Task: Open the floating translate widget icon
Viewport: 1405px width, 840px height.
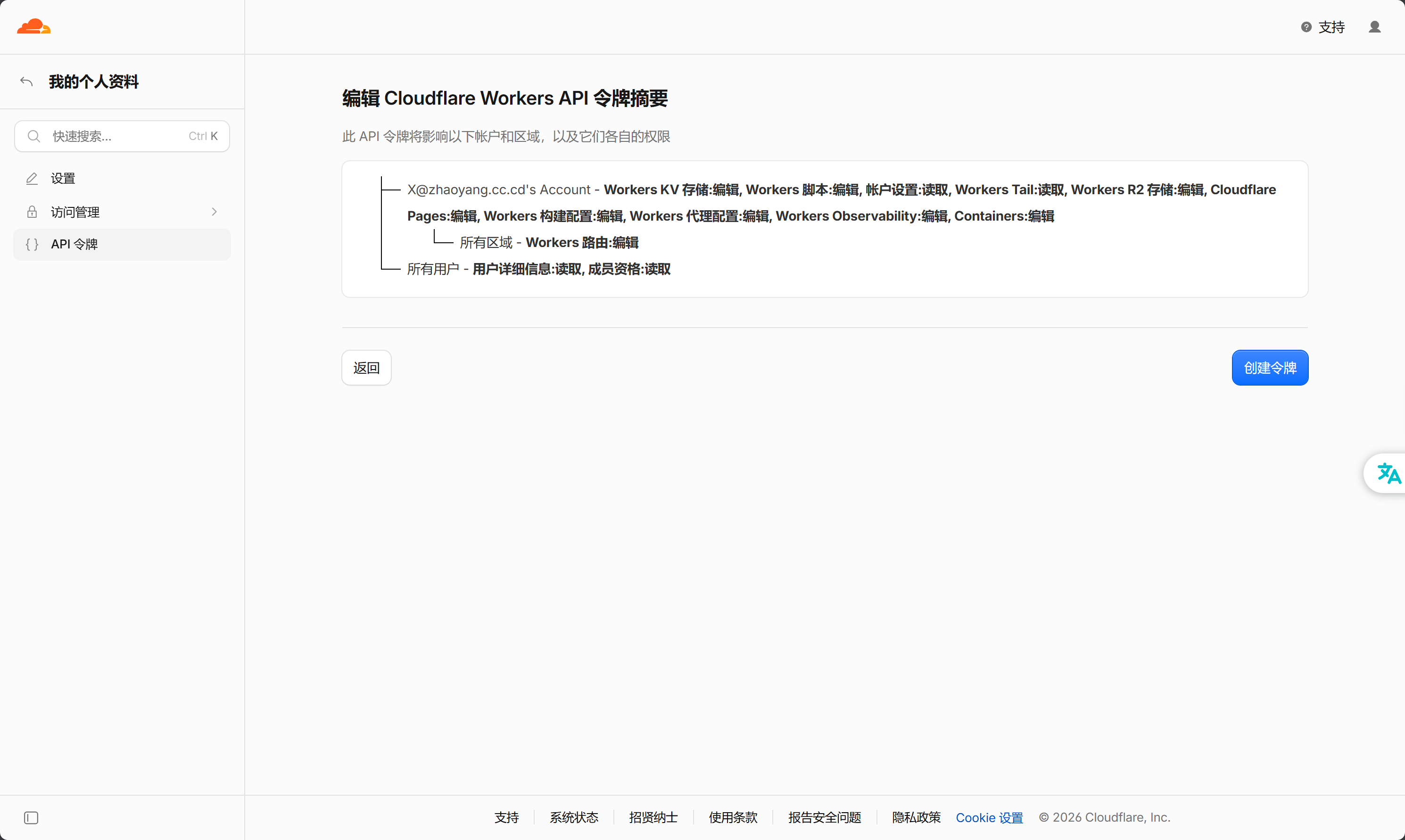Action: pos(1388,473)
